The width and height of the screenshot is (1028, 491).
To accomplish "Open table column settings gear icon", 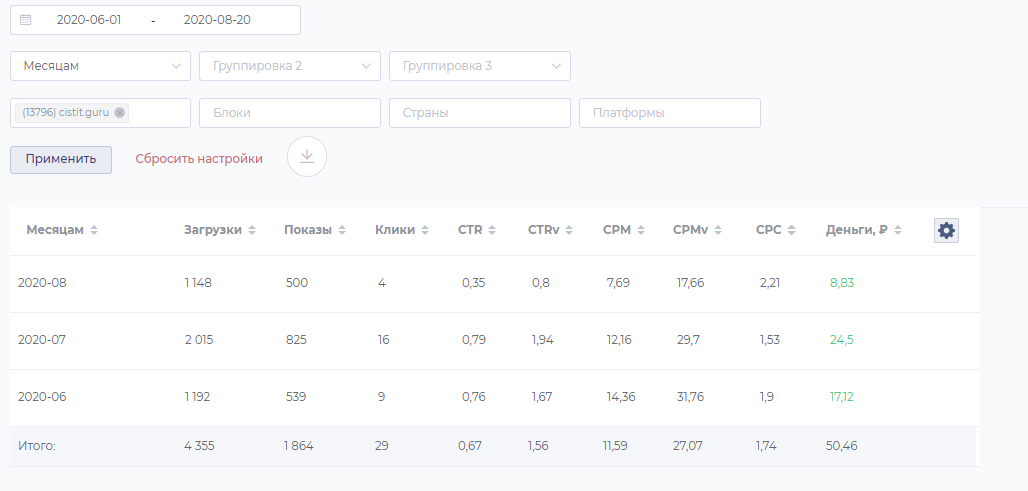I will click(x=946, y=230).
